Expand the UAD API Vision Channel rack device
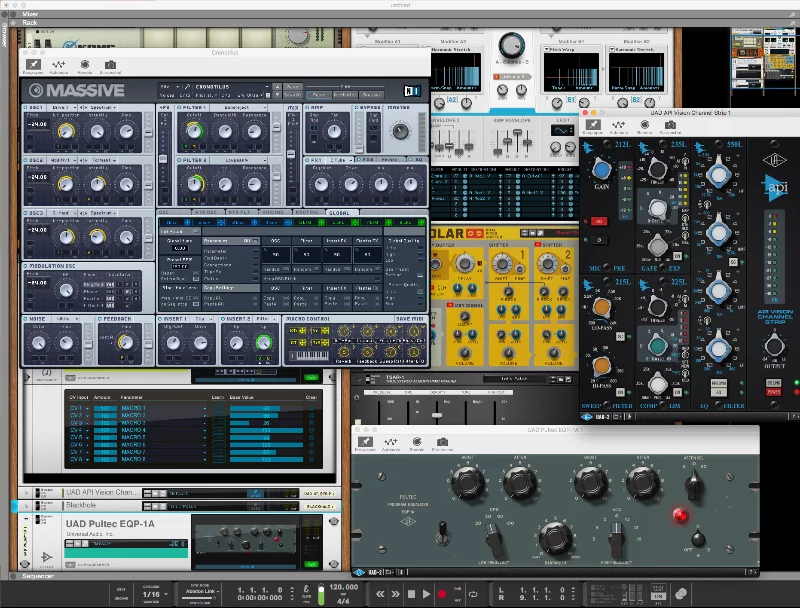Viewport: 800px width, 608px height. coord(26,493)
